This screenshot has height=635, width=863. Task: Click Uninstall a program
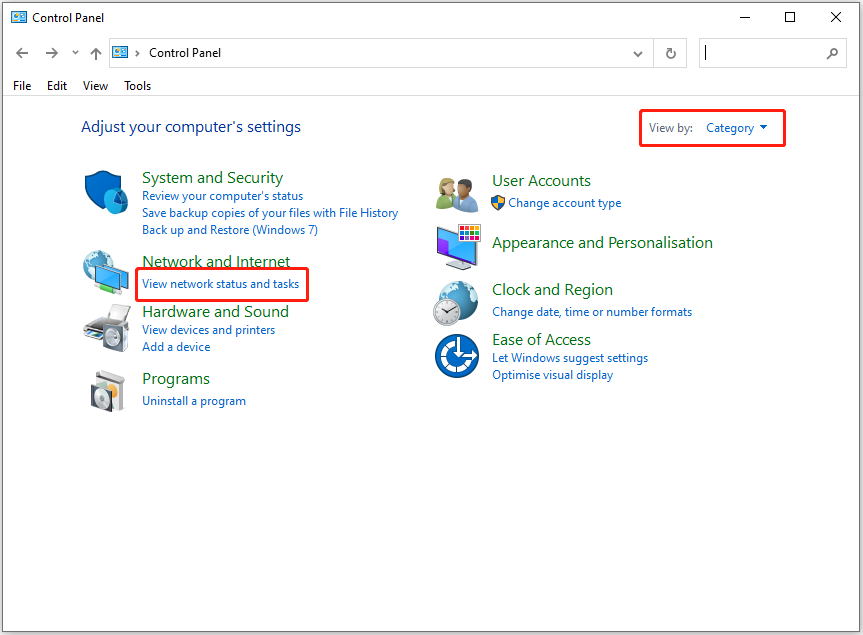pyautogui.click(x=194, y=401)
